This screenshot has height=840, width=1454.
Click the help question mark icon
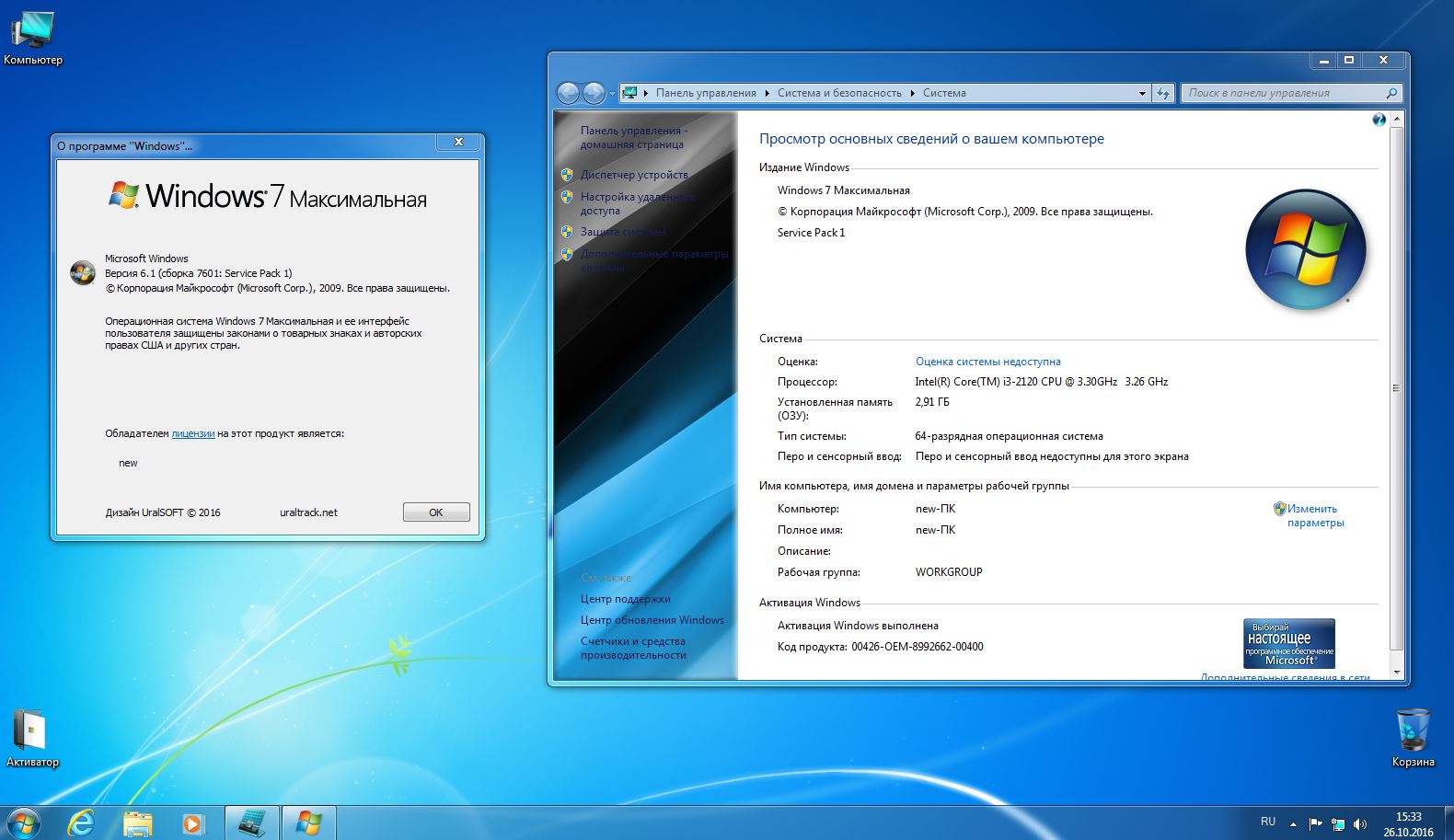[1378, 120]
